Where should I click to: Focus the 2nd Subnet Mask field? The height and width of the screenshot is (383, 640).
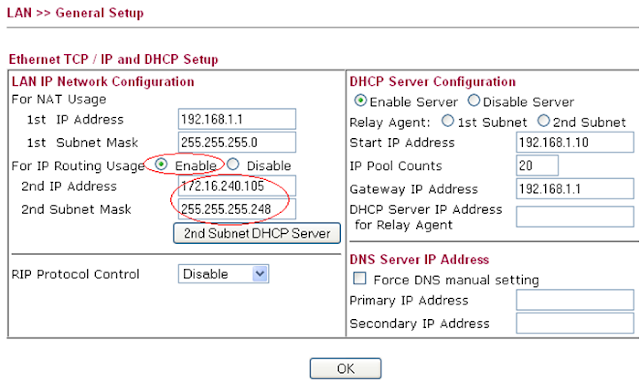coord(237,209)
